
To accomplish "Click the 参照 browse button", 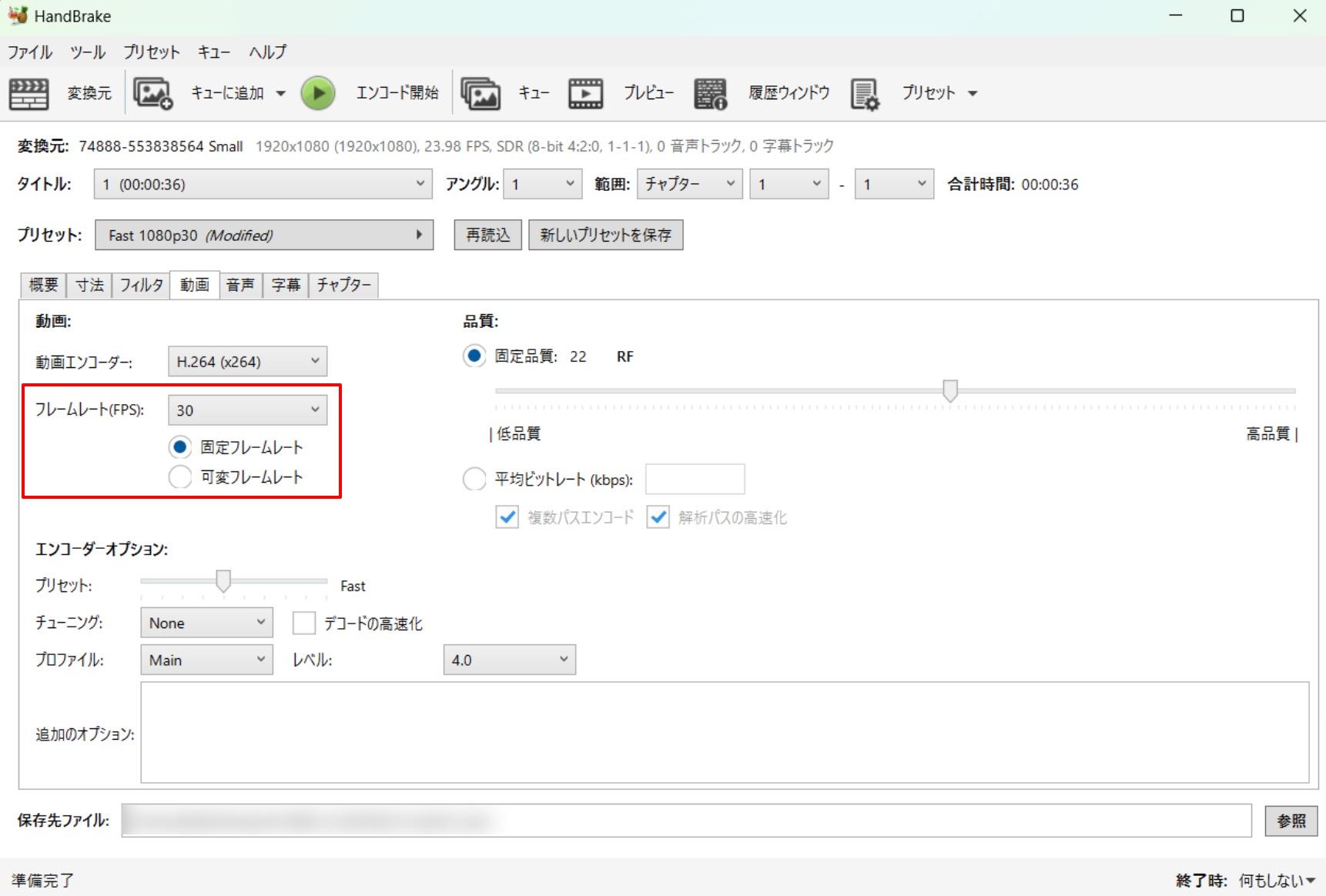I will click(x=1291, y=821).
